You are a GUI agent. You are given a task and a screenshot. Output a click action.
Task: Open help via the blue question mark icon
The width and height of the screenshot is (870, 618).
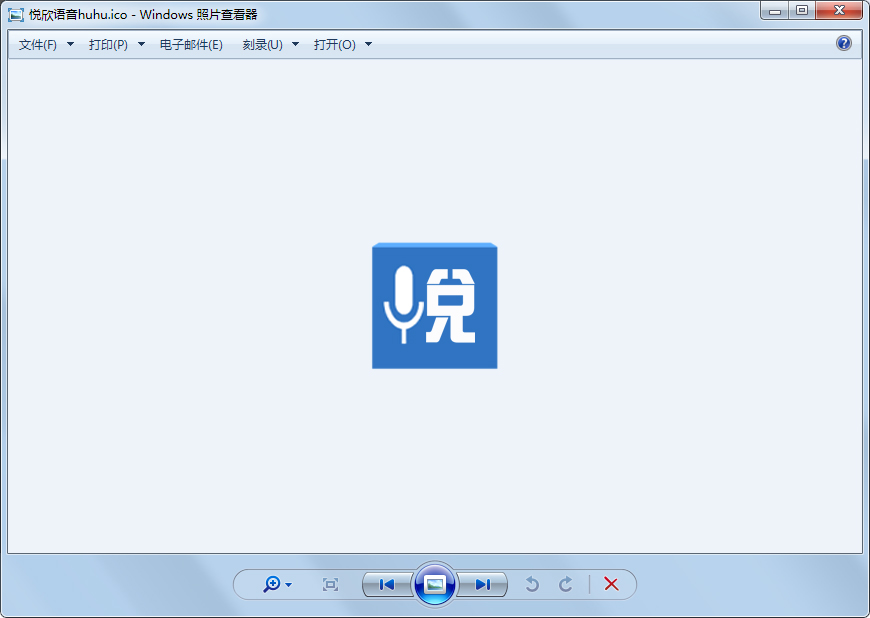(844, 43)
